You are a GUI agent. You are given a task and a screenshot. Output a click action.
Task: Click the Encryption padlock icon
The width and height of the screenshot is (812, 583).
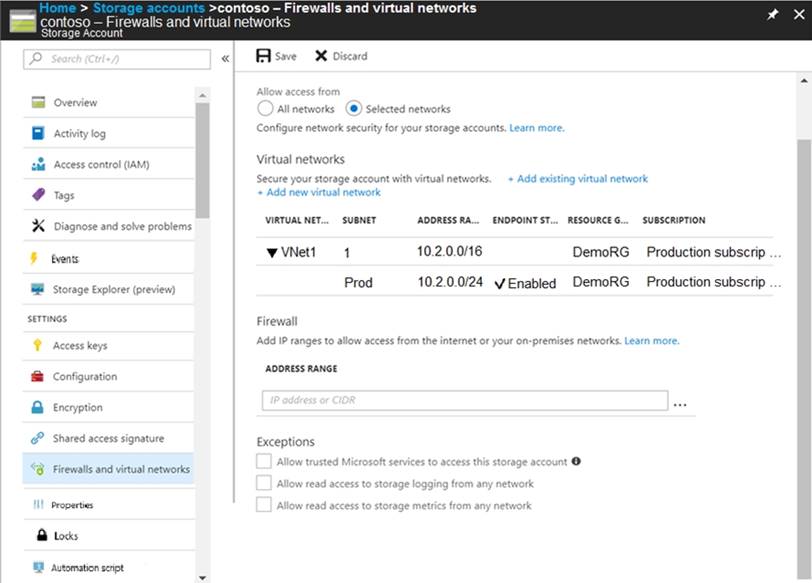coord(37,407)
